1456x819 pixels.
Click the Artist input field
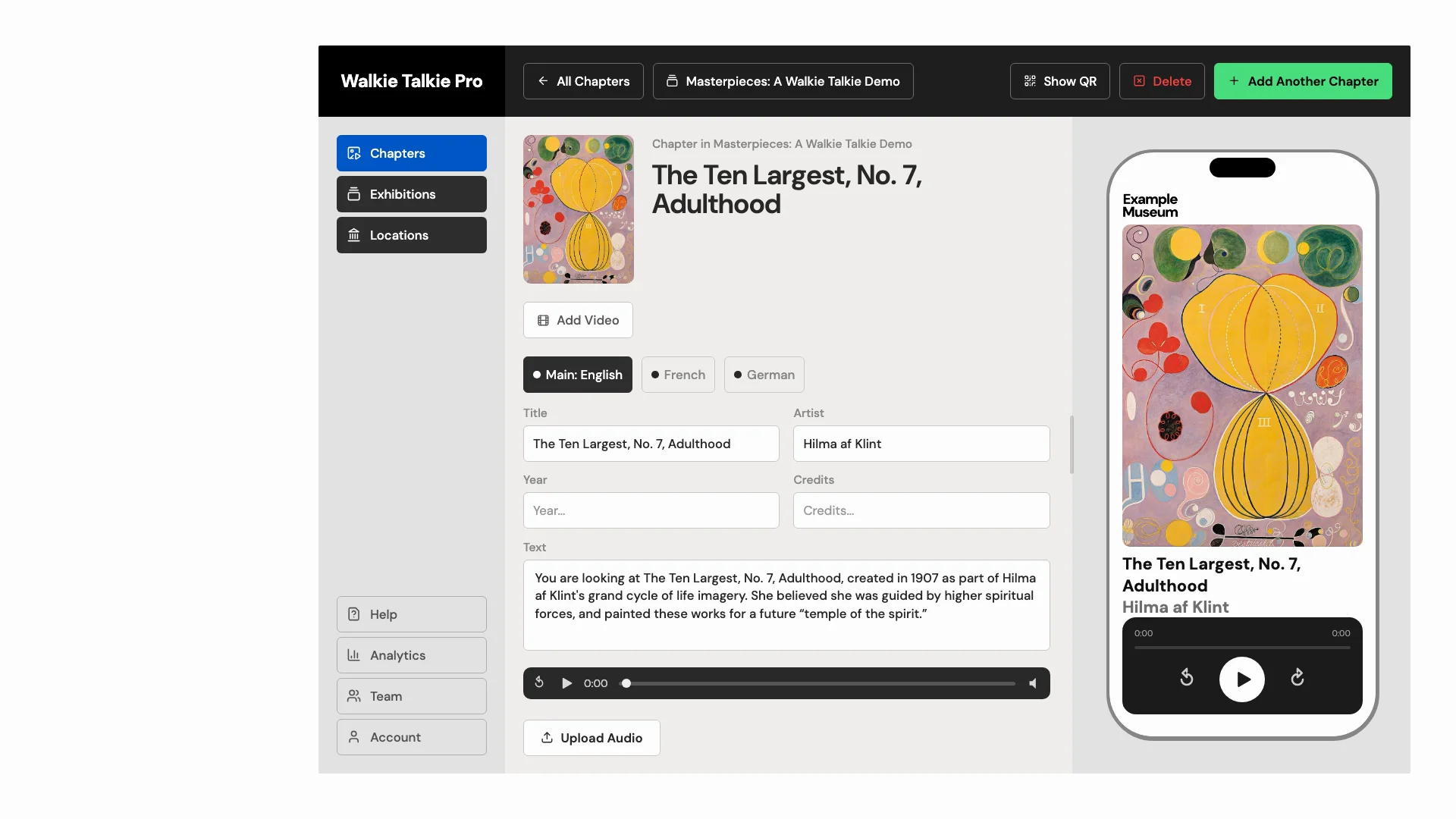pyautogui.click(x=921, y=444)
